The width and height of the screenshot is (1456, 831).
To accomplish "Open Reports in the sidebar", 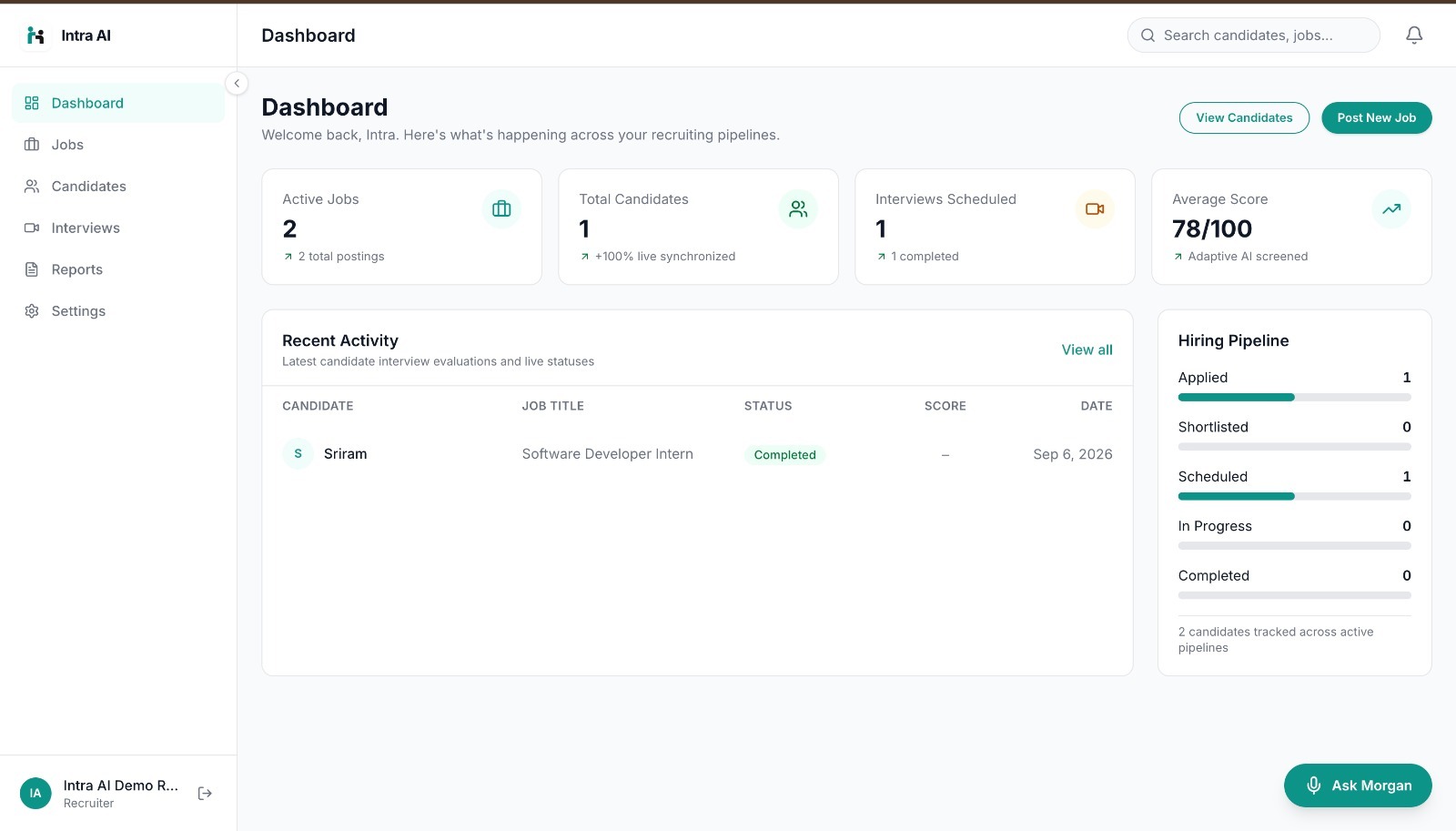I will point(118,269).
